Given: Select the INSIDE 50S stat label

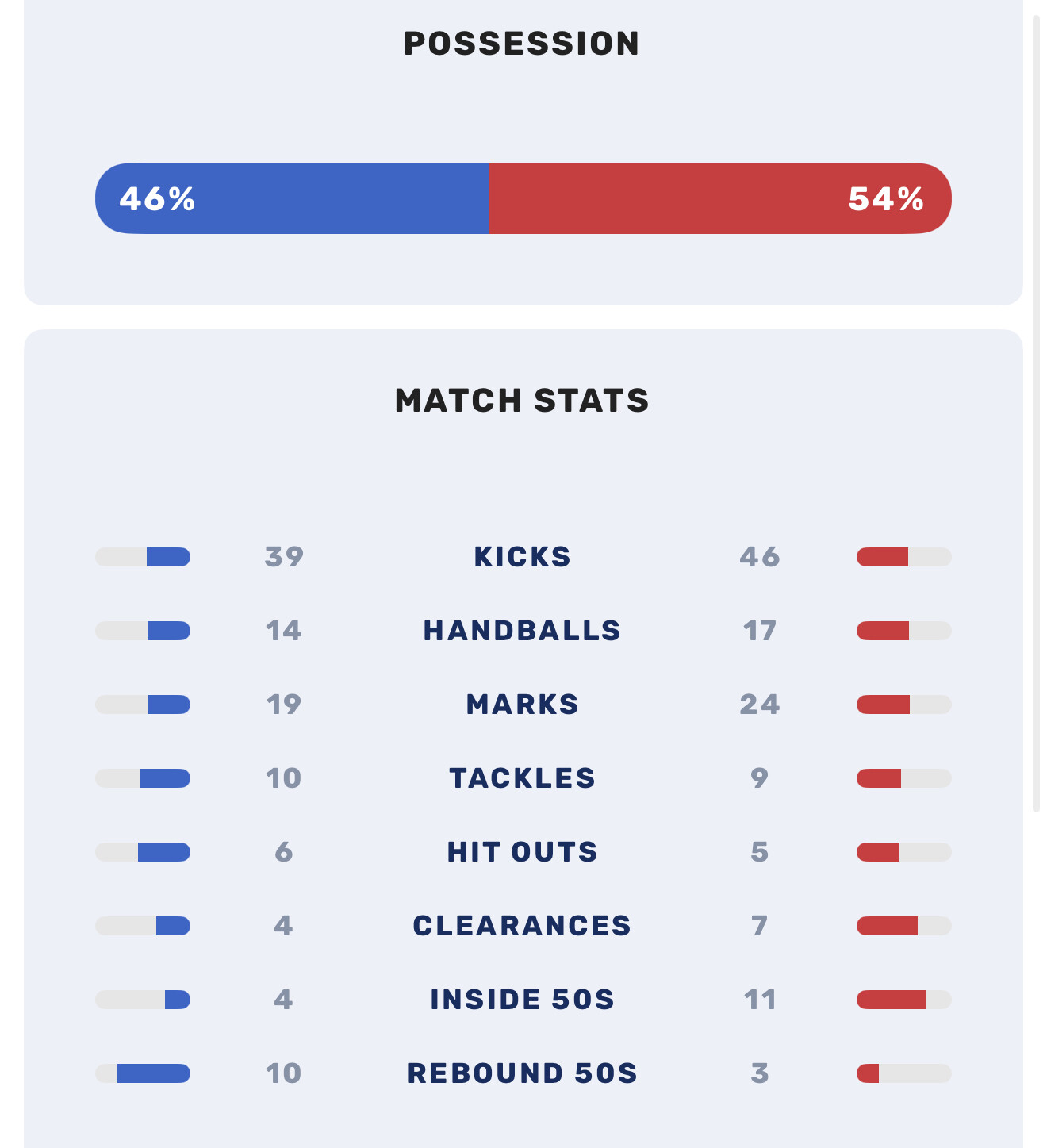Looking at the screenshot, I should point(522,1000).
